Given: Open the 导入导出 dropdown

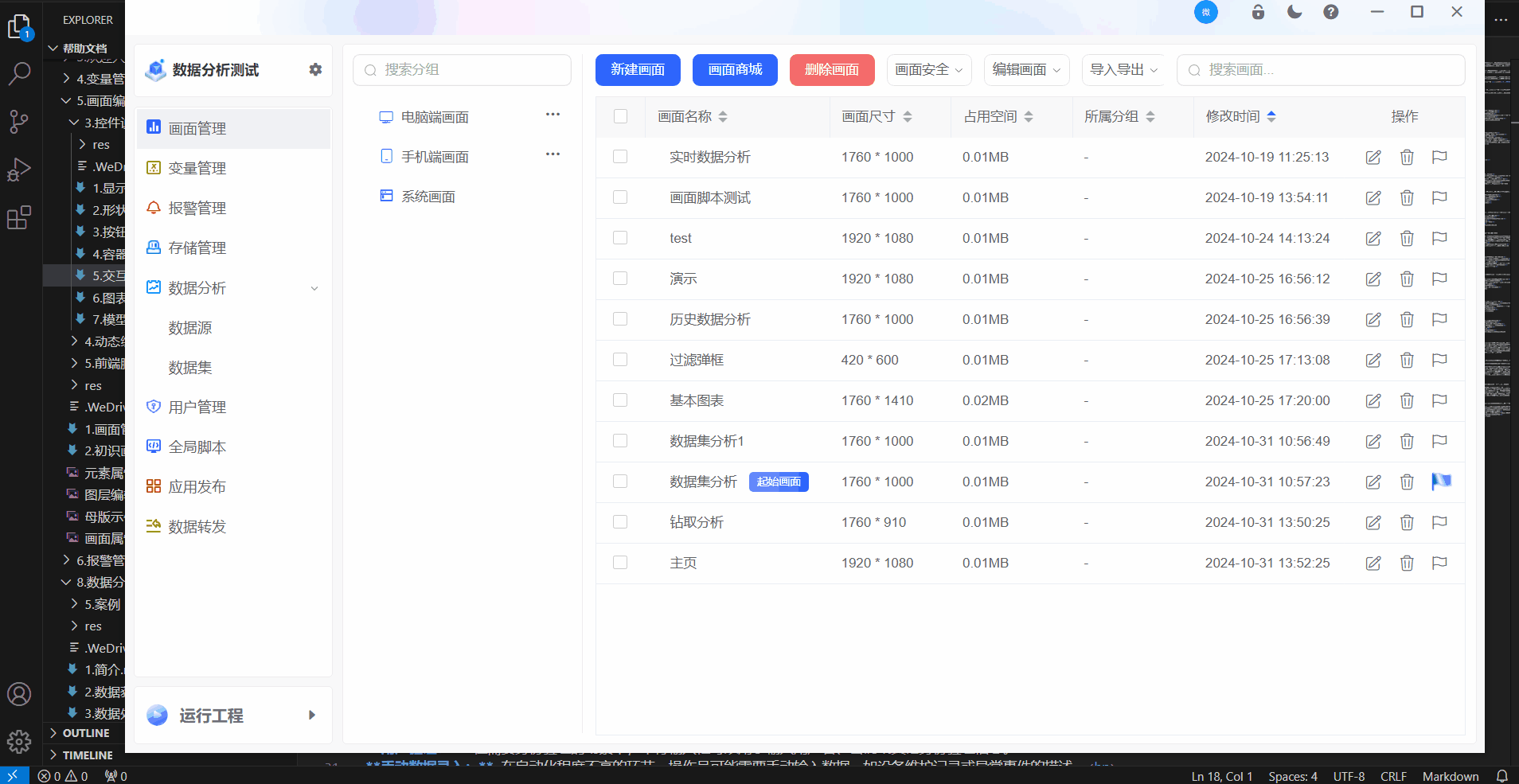Looking at the screenshot, I should 1123,70.
